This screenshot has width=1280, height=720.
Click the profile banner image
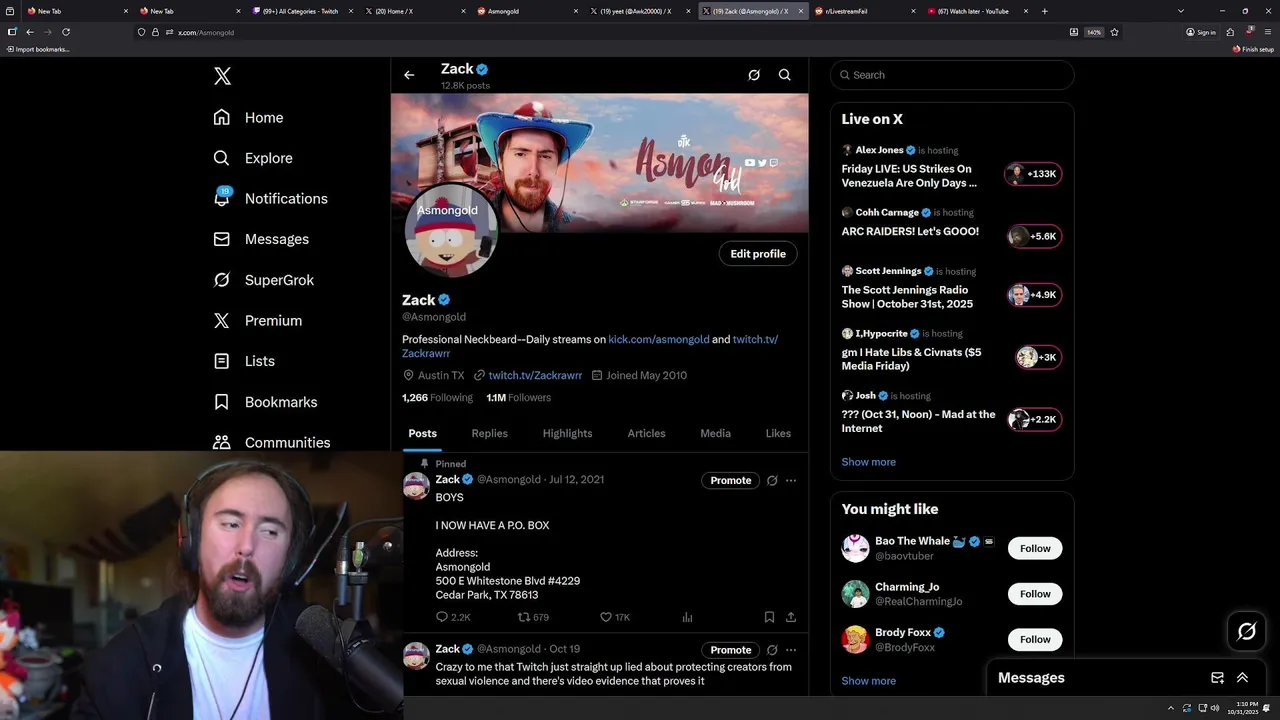pos(599,163)
